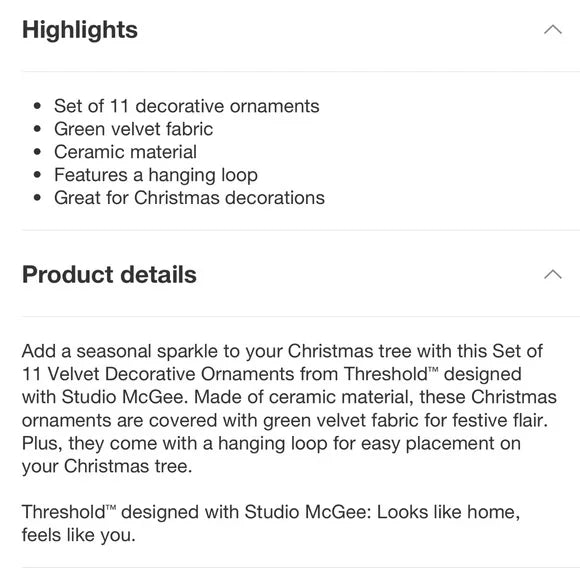
Task: Click the Highlights heading
Action: (x=80, y=30)
